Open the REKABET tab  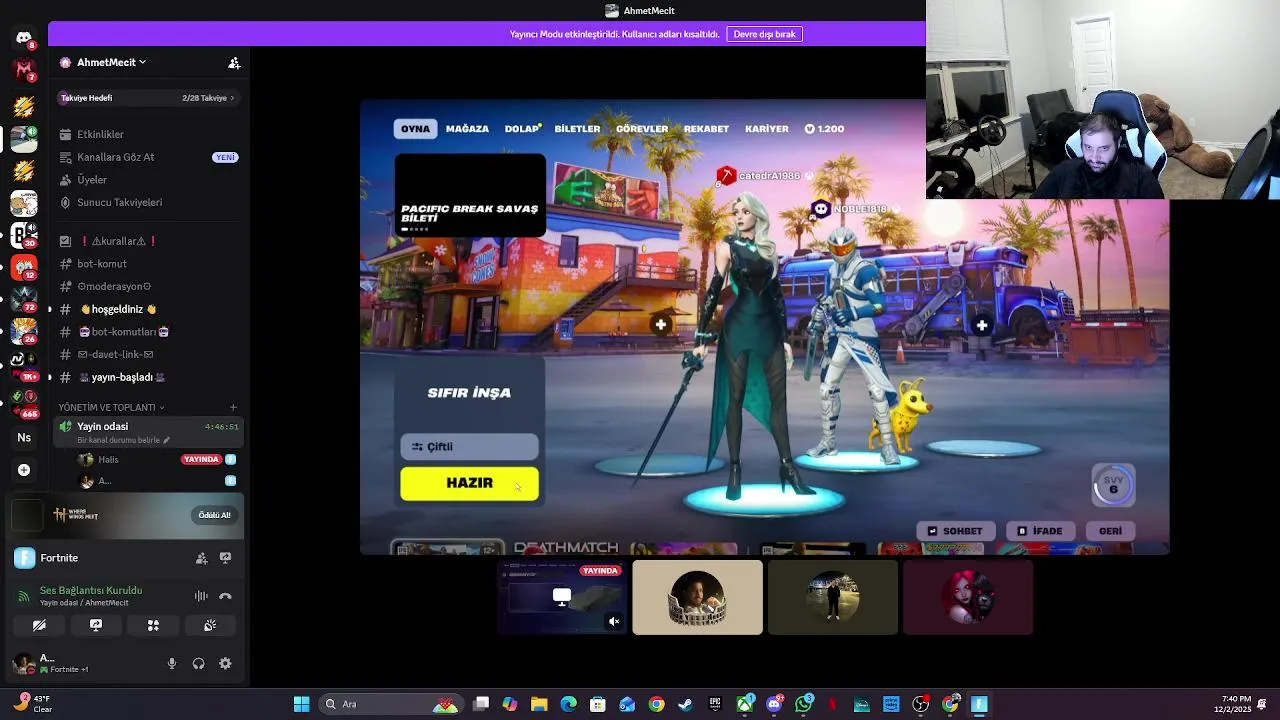[x=706, y=129]
